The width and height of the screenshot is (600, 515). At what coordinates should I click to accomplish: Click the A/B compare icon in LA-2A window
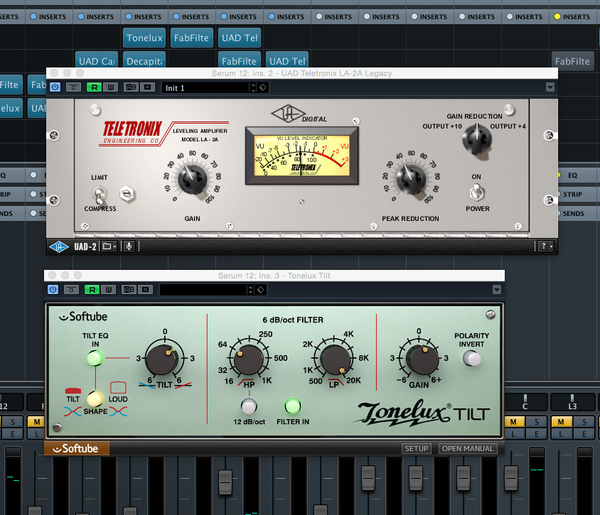coord(131,87)
